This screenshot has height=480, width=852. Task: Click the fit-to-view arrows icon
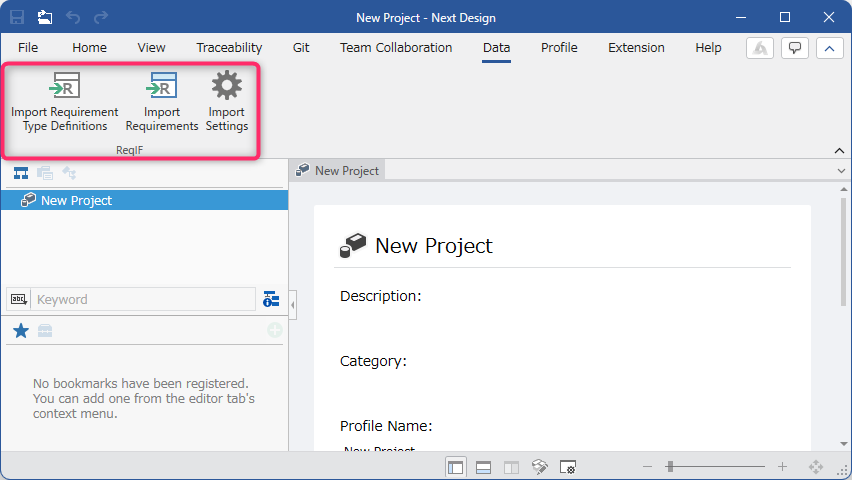click(816, 466)
